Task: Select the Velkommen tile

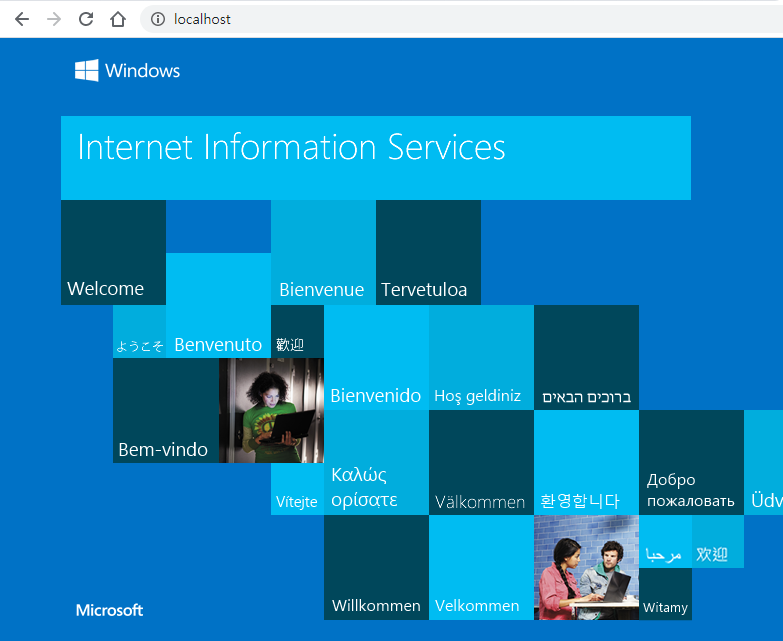Action: point(481,568)
